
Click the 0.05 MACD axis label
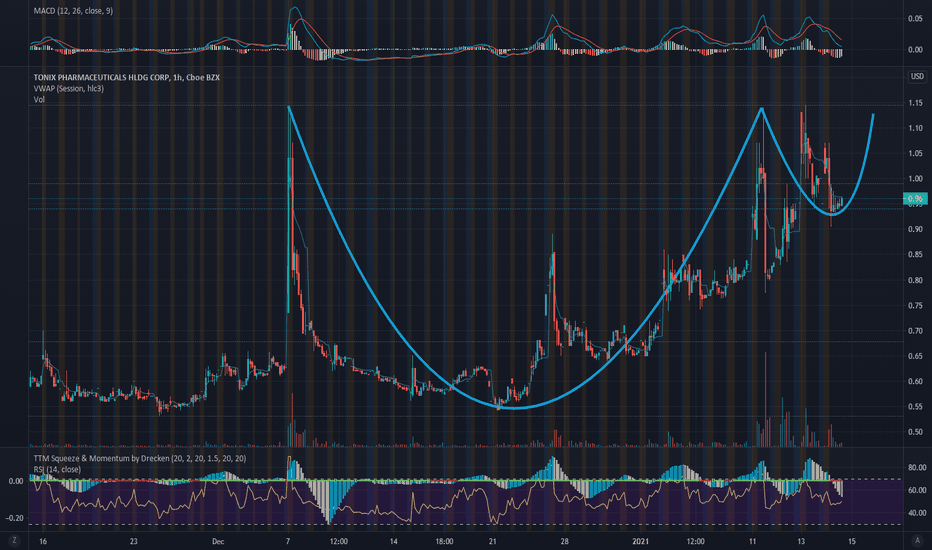[915, 19]
